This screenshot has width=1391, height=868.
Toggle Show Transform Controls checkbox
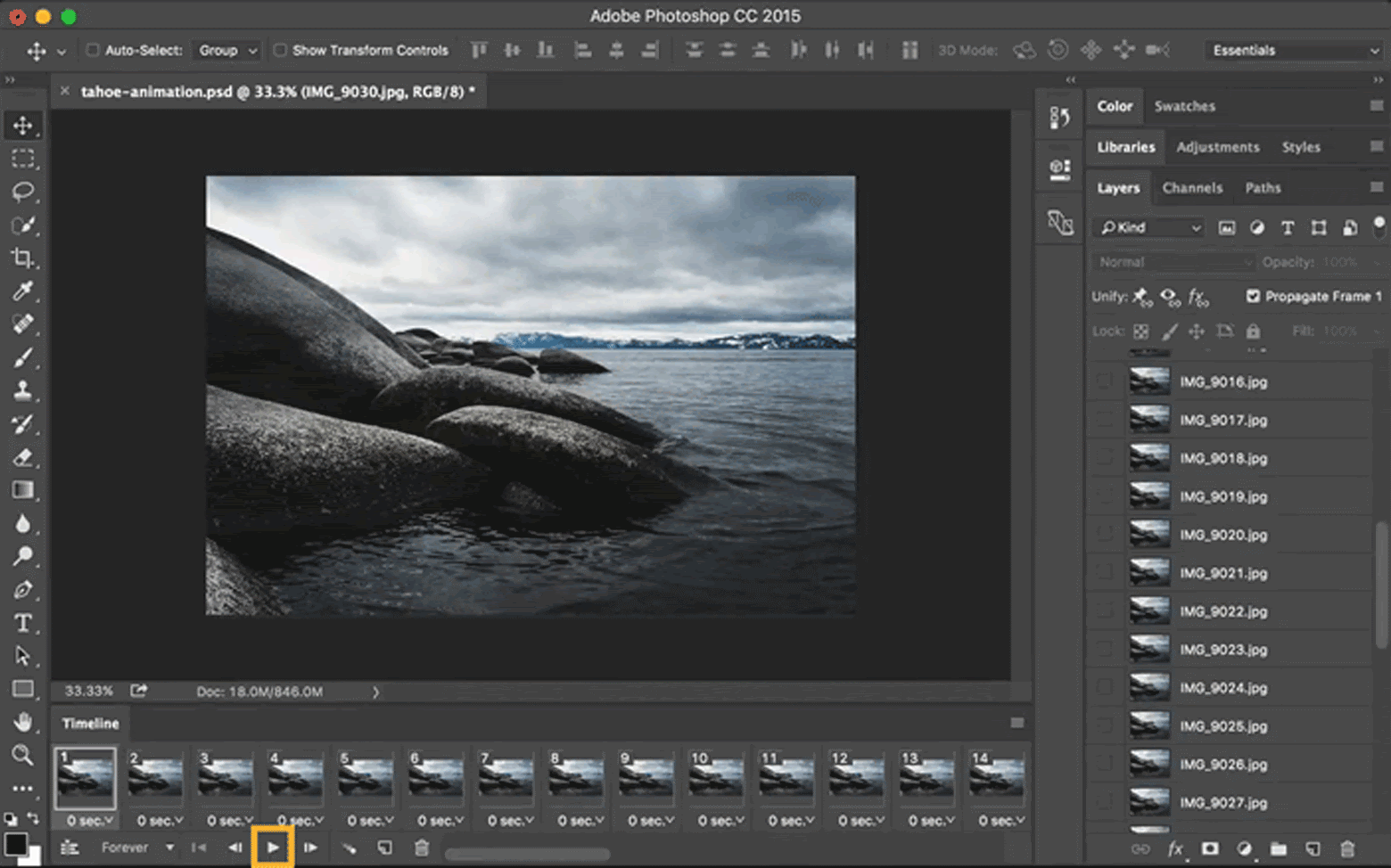[280, 50]
